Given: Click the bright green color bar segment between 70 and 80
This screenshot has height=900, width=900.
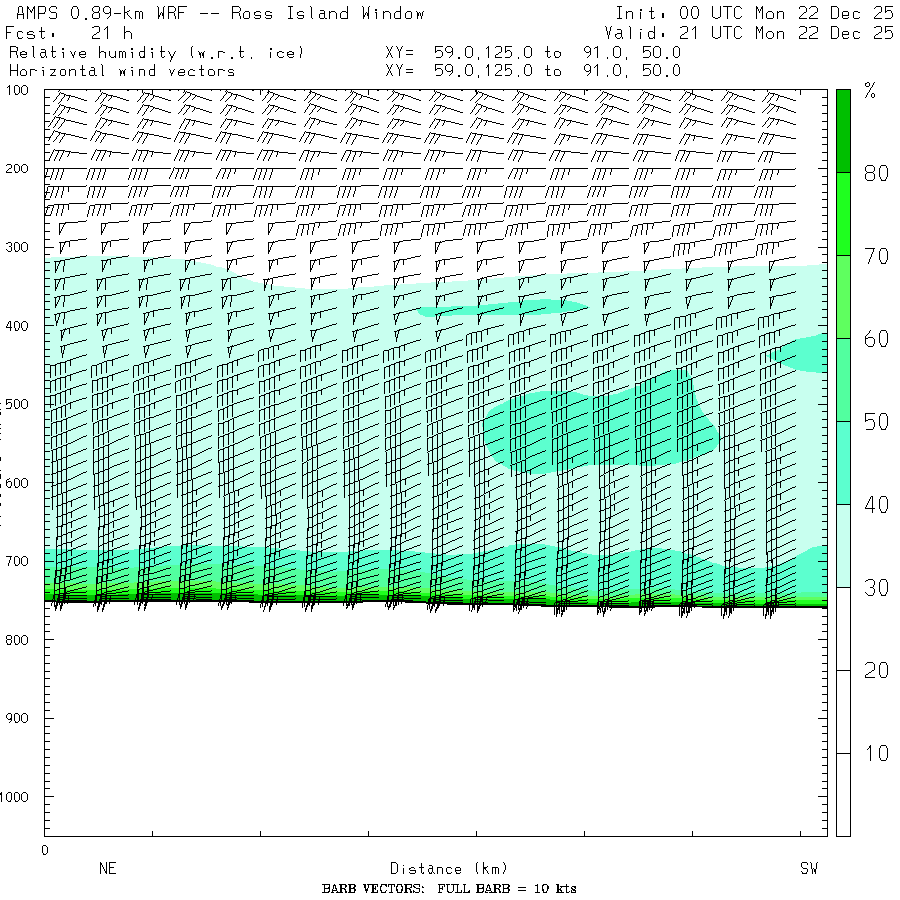Looking at the screenshot, I should click(843, 214).
